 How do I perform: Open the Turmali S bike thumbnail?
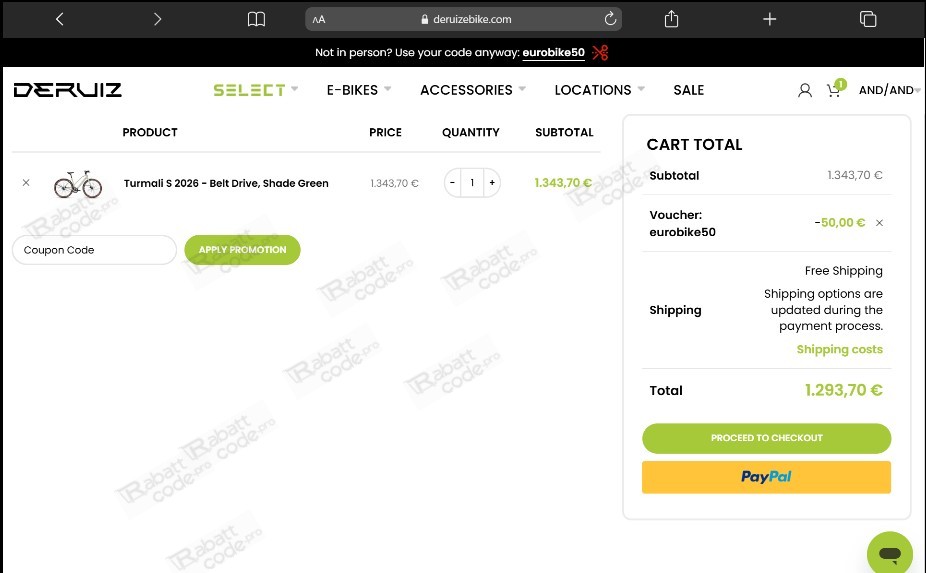(78, 184)
